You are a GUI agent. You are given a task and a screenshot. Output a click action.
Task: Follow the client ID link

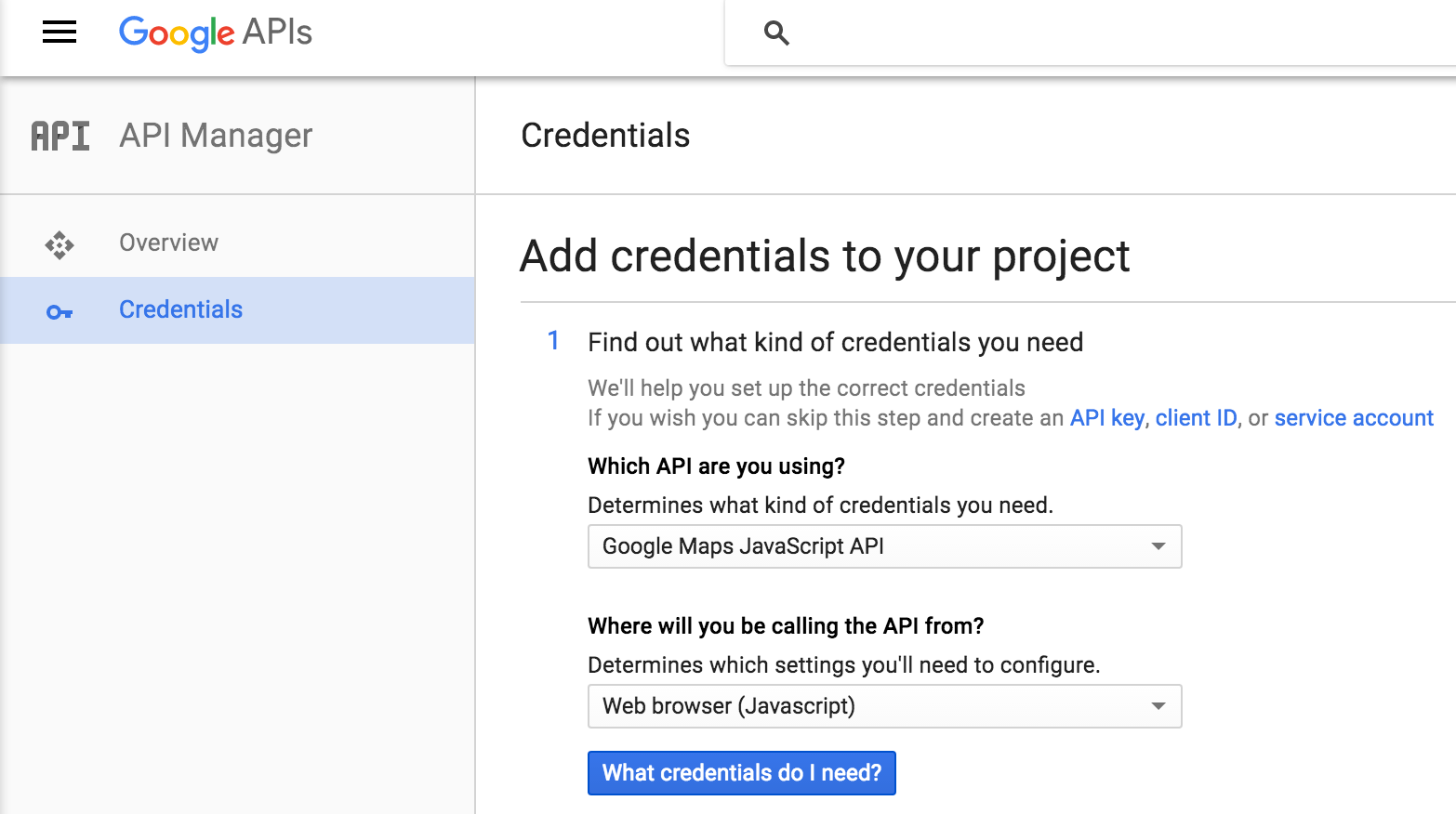pyautogui.click(x=1196, y=418)
